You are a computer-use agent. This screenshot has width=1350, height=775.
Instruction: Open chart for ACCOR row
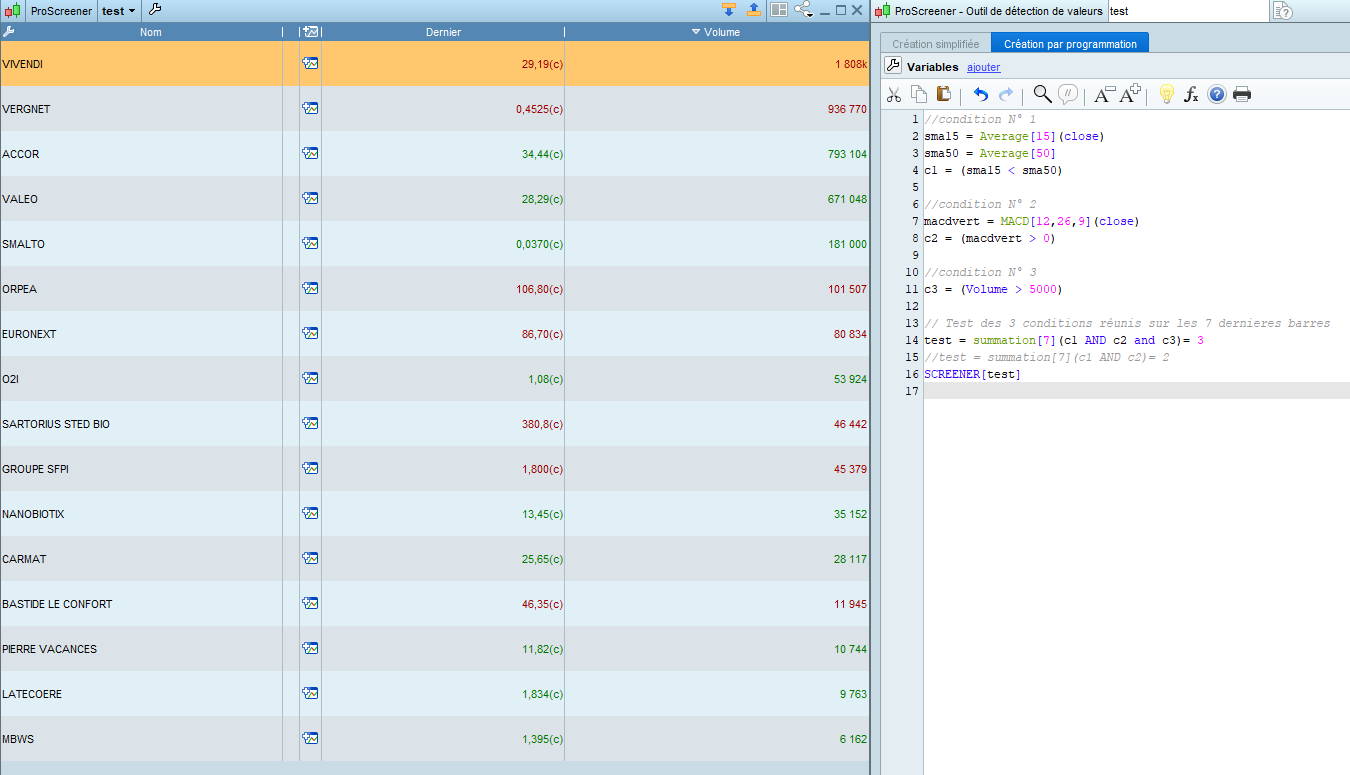point(310,154)
